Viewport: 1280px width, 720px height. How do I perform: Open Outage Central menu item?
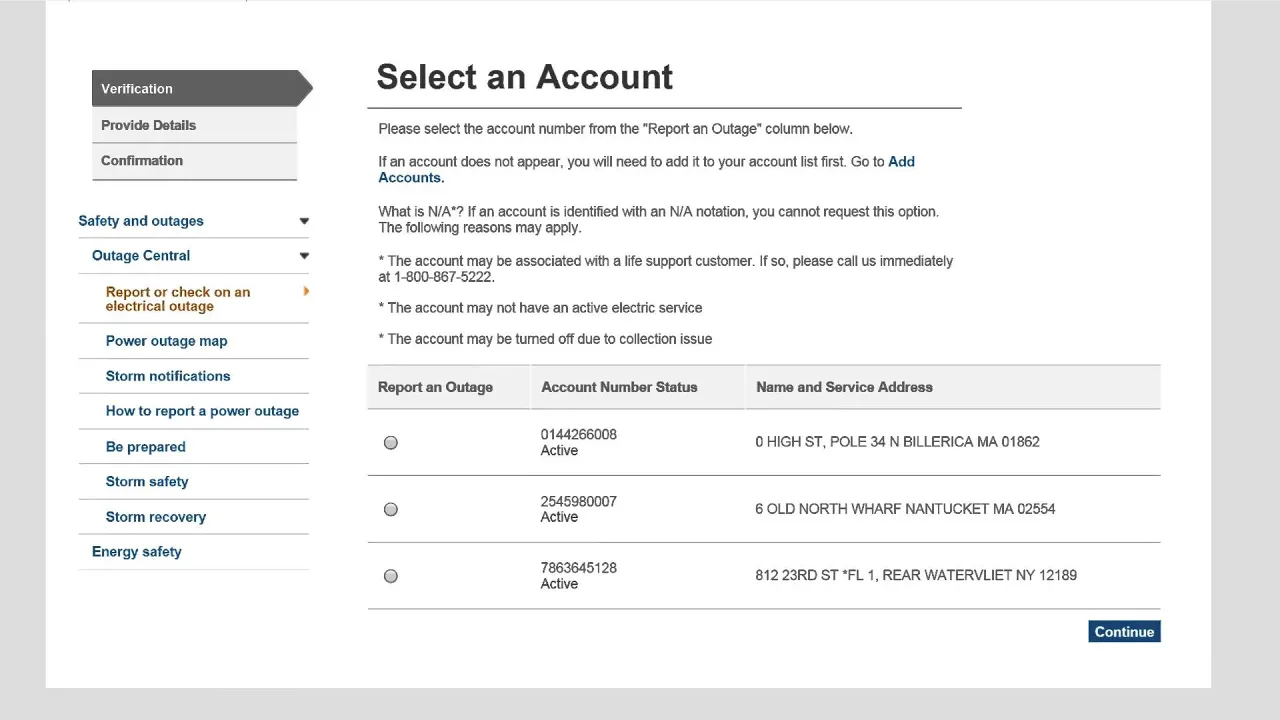(x=141, y=256)
